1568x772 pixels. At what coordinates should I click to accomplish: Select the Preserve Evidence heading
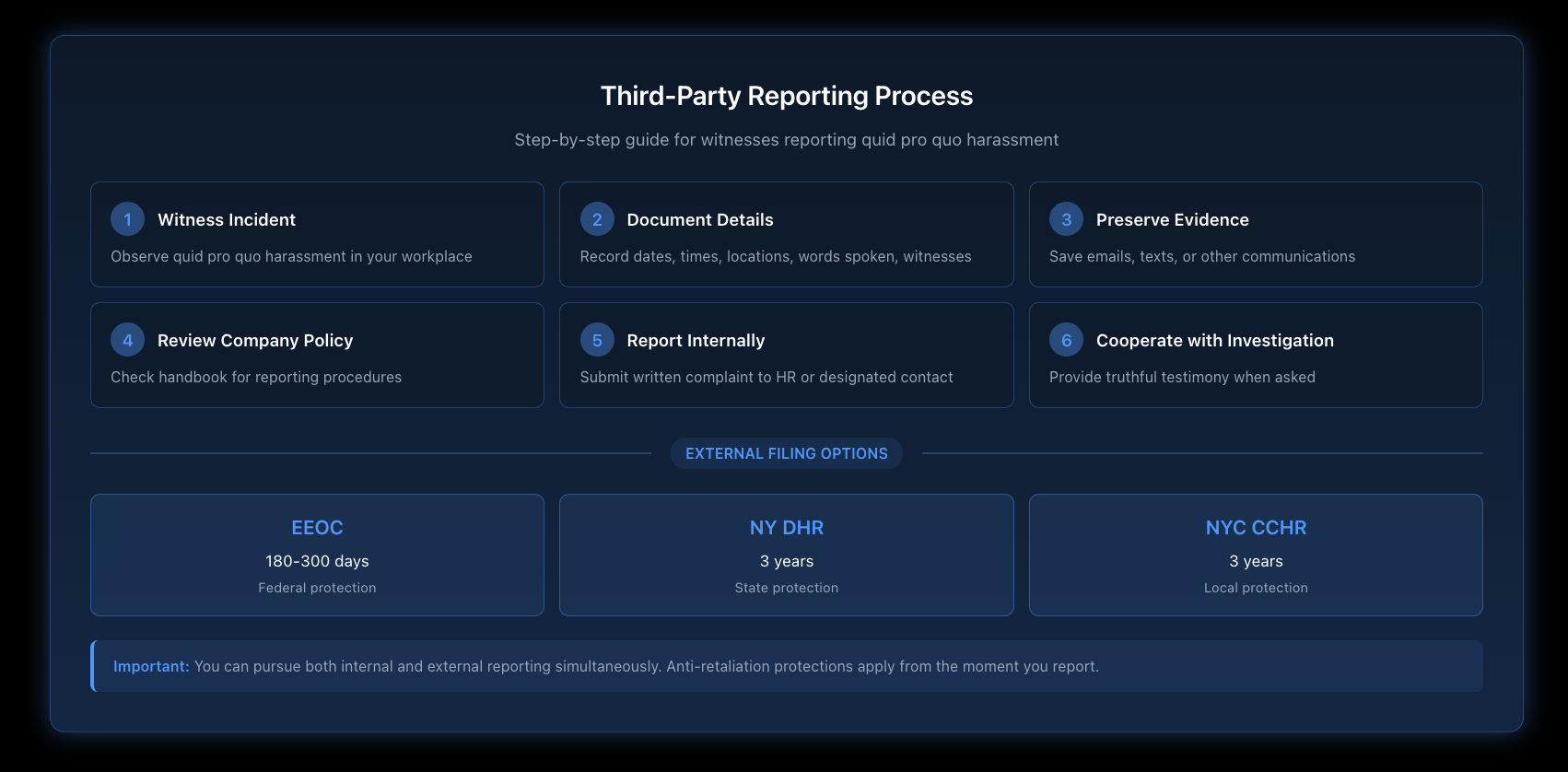pyautogui.click(x=1172, y=220)
